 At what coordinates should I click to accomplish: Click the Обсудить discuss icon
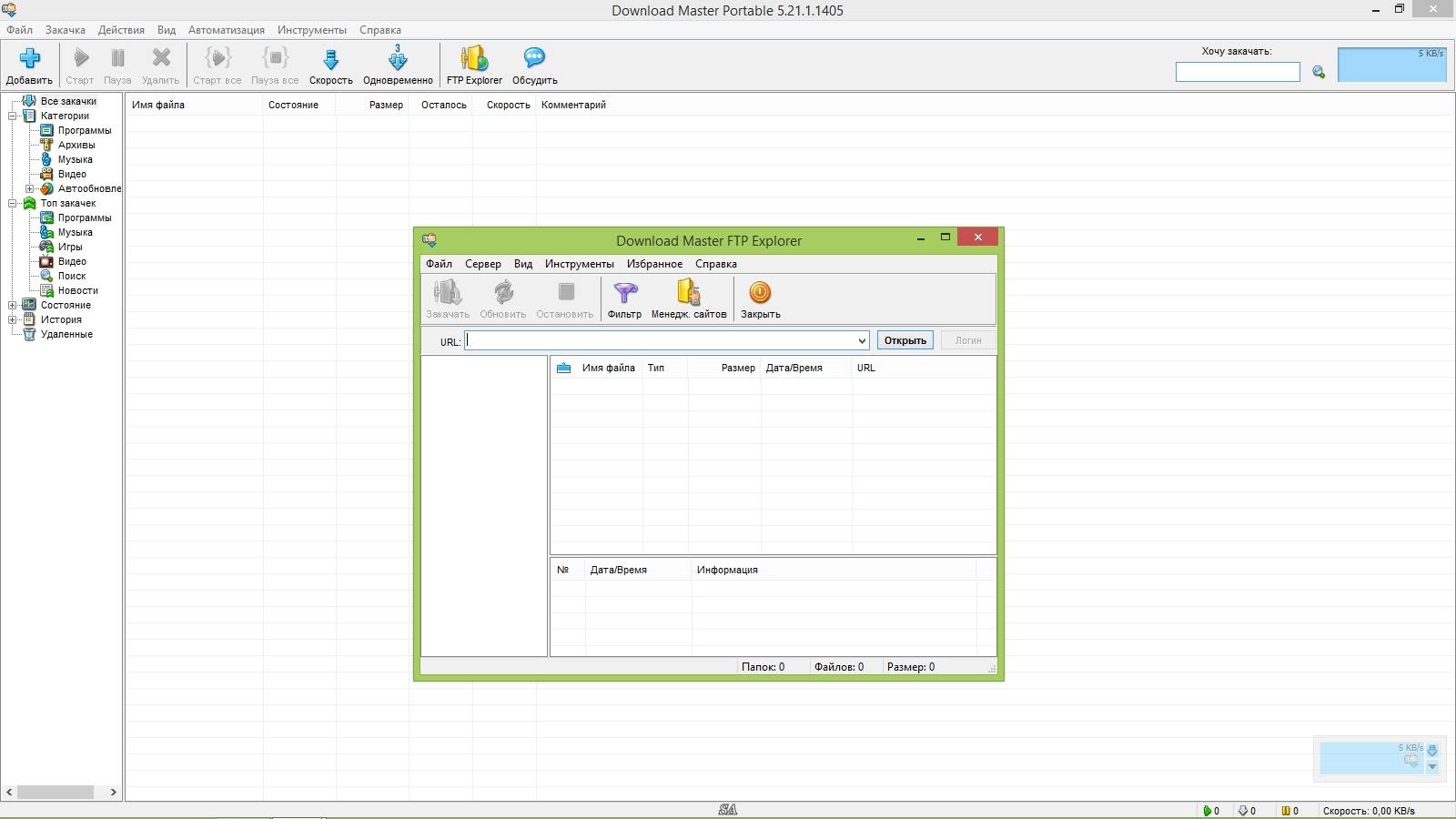(x=534, y=58)
